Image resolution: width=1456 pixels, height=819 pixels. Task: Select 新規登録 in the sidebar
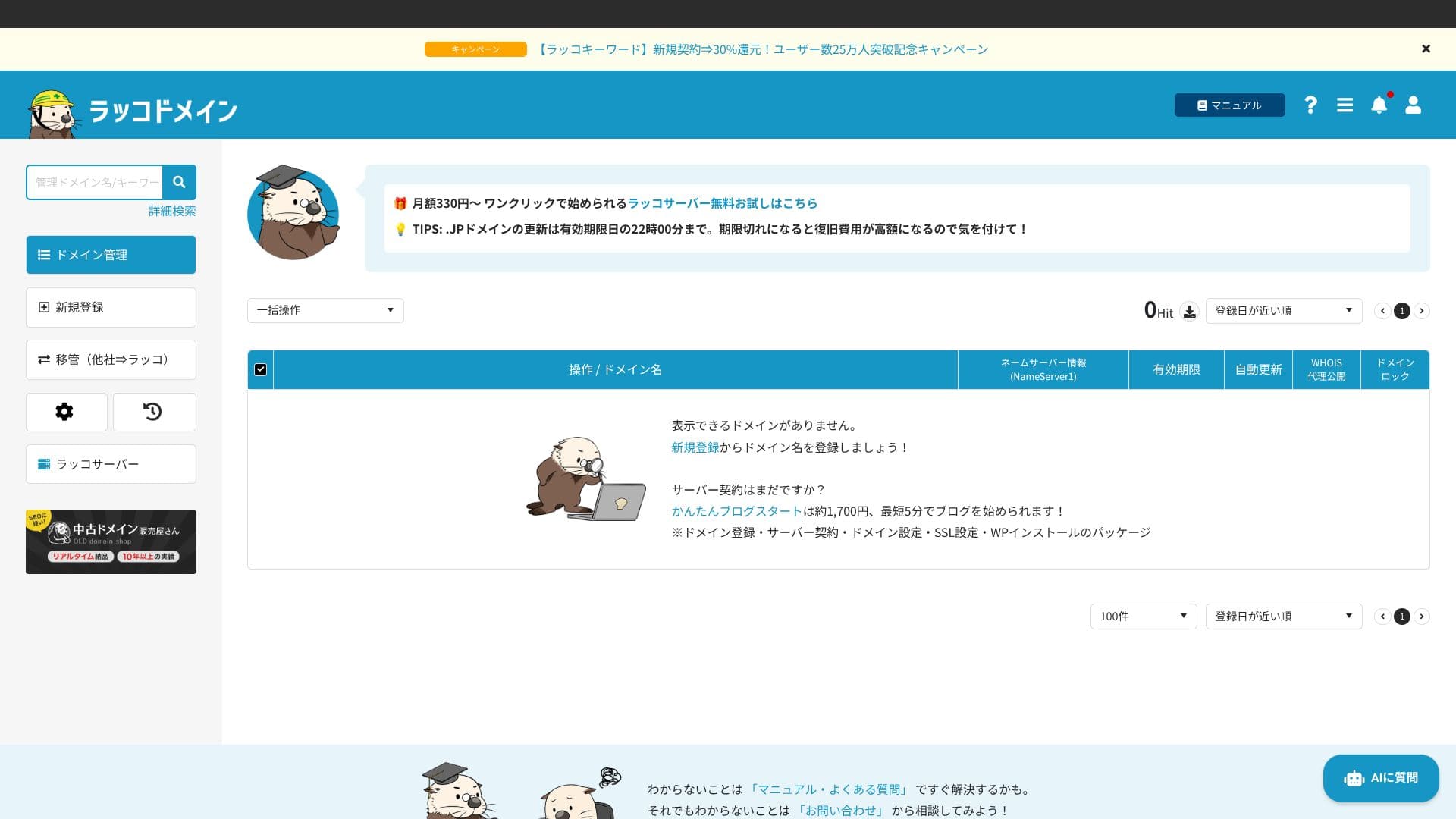point(111,307)
